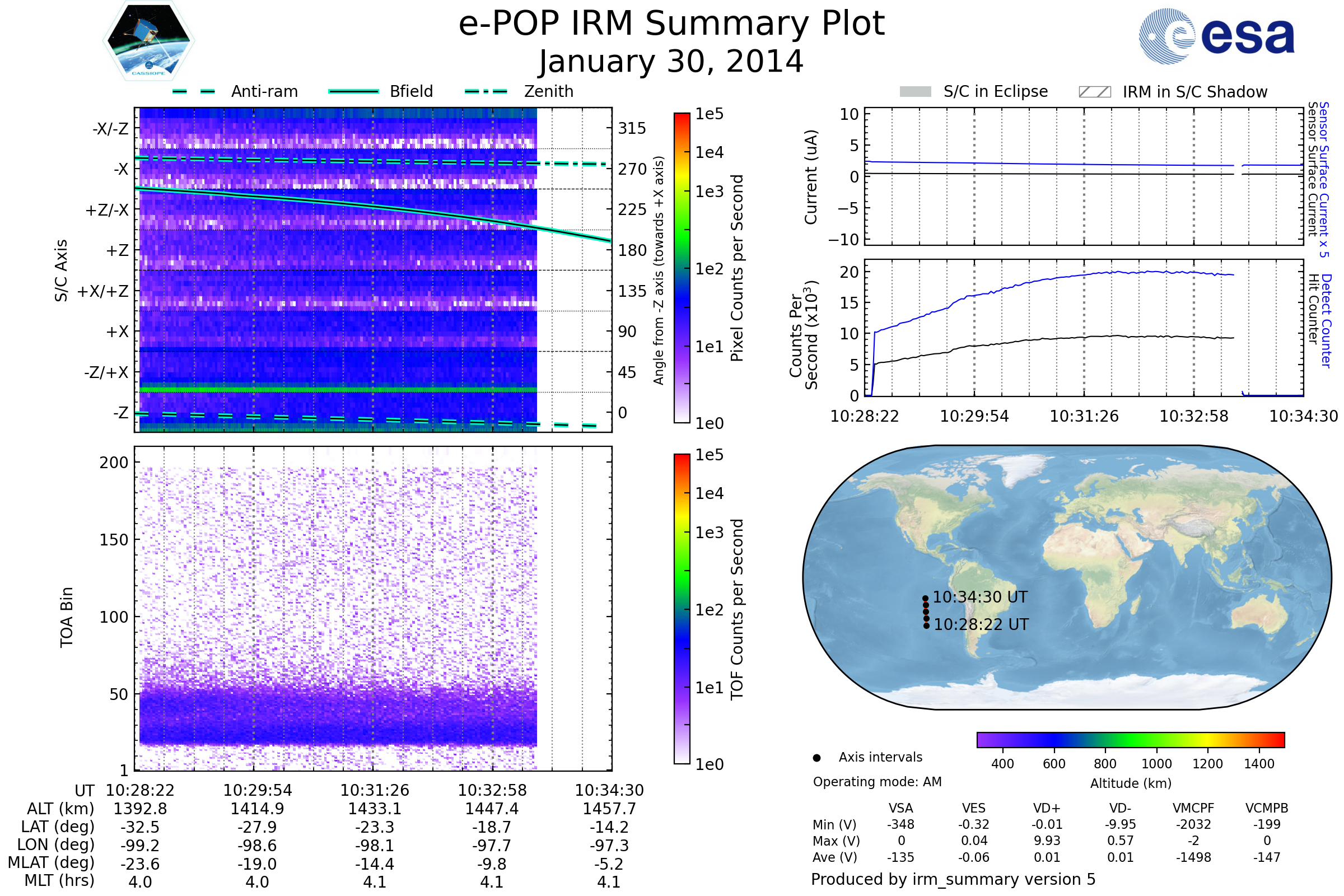This screenshot has height=896, width=1344.
Task: Click the Pixel Counts per Second colorbar
Action: (x=682, y=268)
